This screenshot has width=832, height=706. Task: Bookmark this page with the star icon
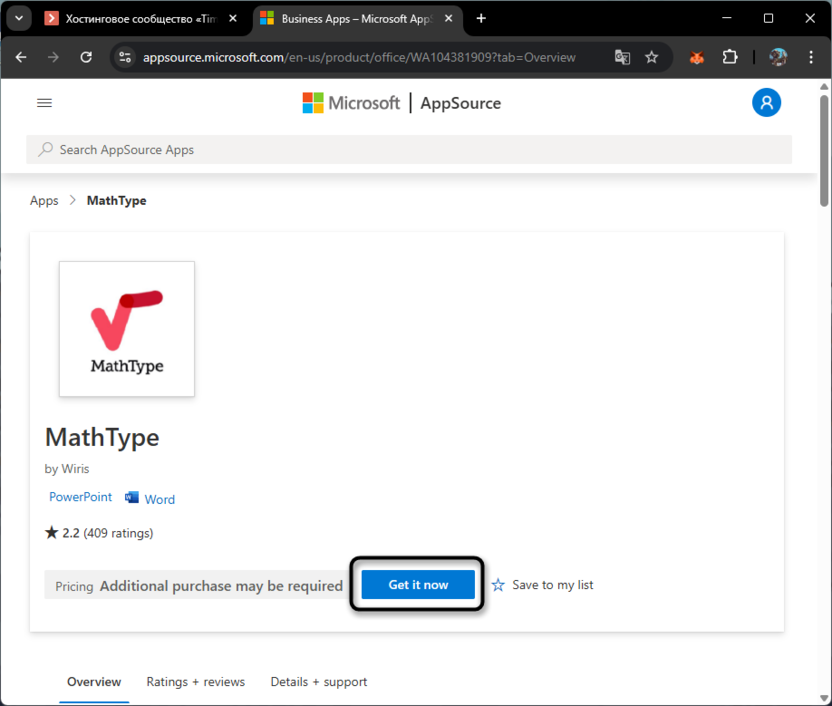pos(652,57)
